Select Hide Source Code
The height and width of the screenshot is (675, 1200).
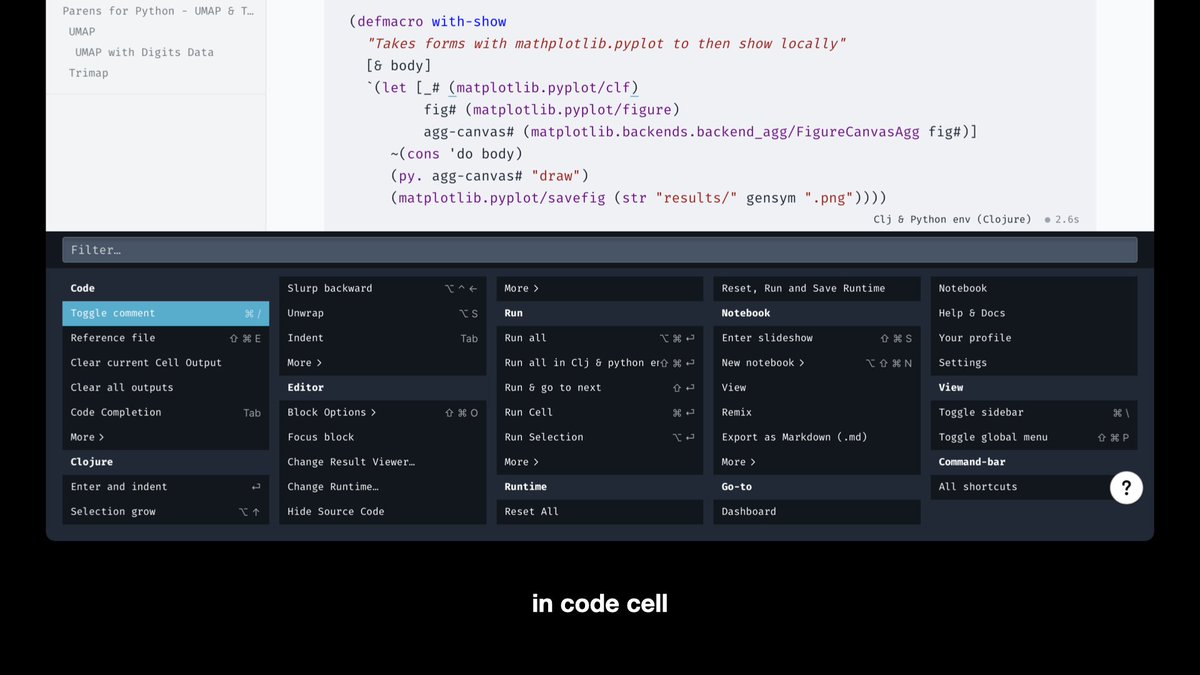point(382,512)
